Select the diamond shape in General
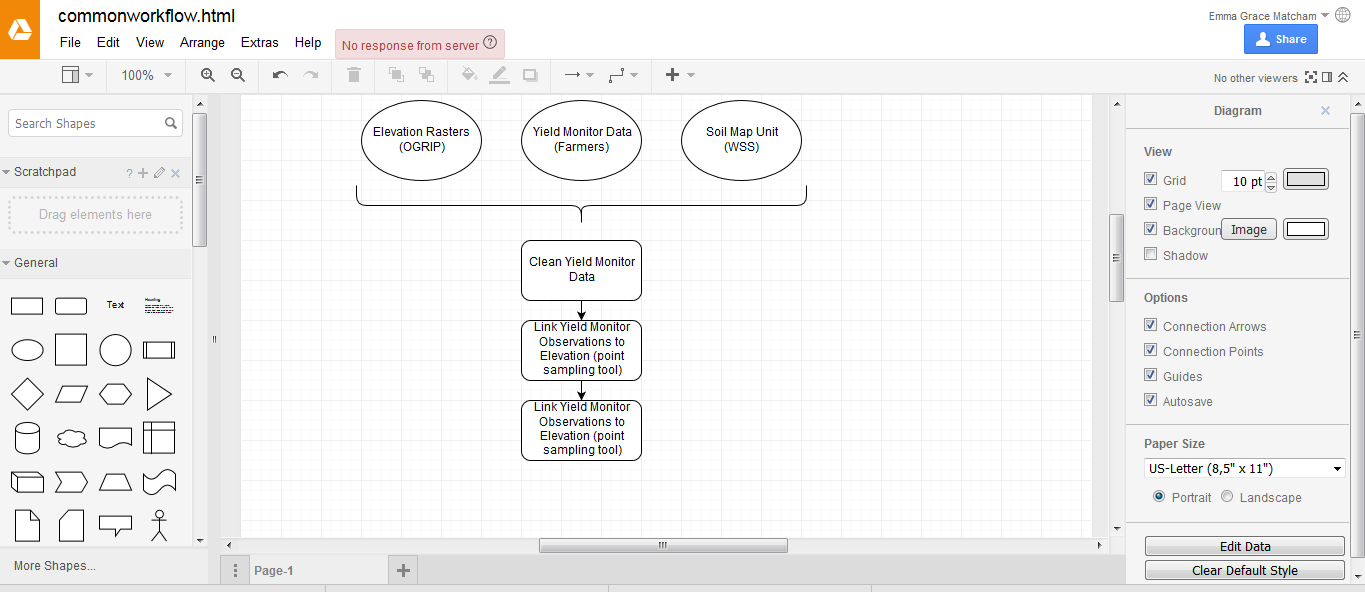Viewport: 1365px width, 592px height. point(27,394)
